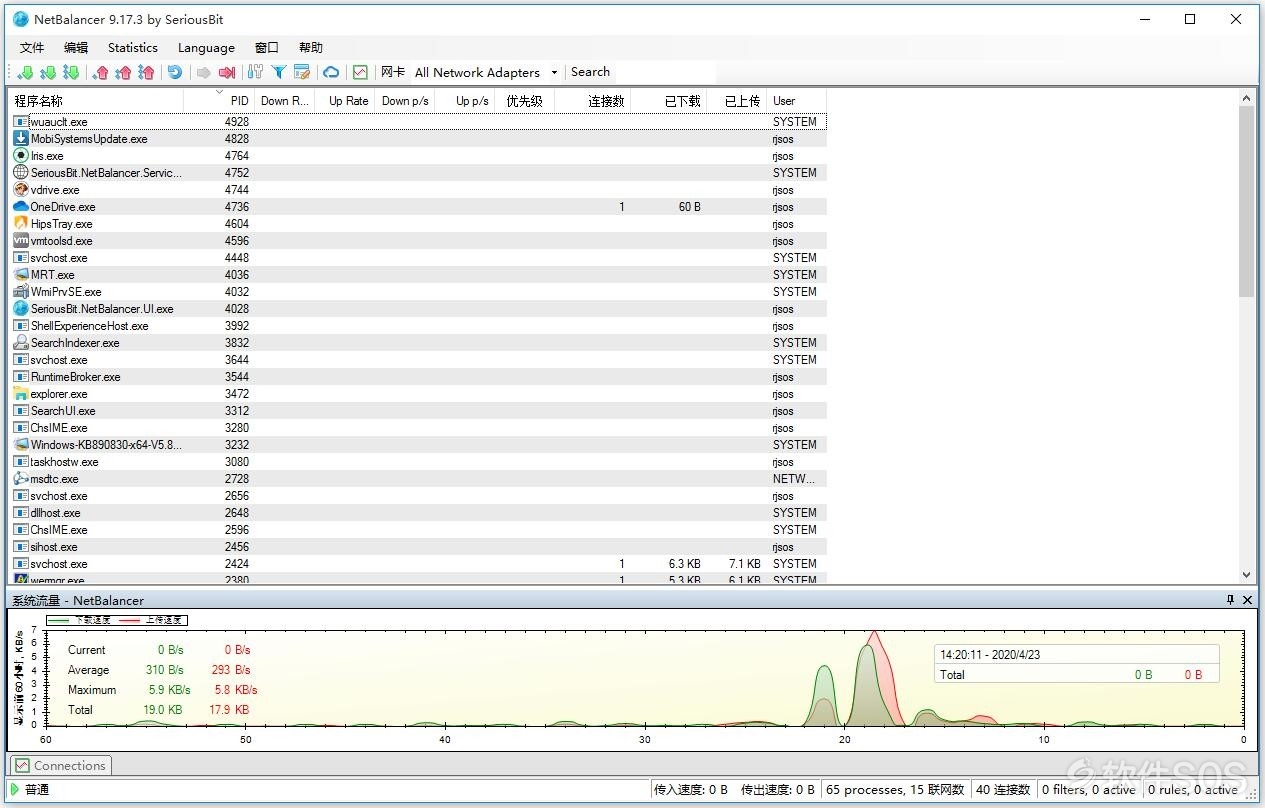Select the sihost.exe row

point(419,547)
